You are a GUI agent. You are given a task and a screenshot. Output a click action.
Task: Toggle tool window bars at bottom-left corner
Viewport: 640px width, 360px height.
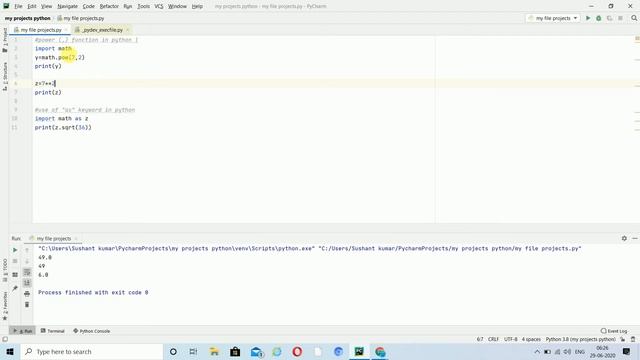4,339
